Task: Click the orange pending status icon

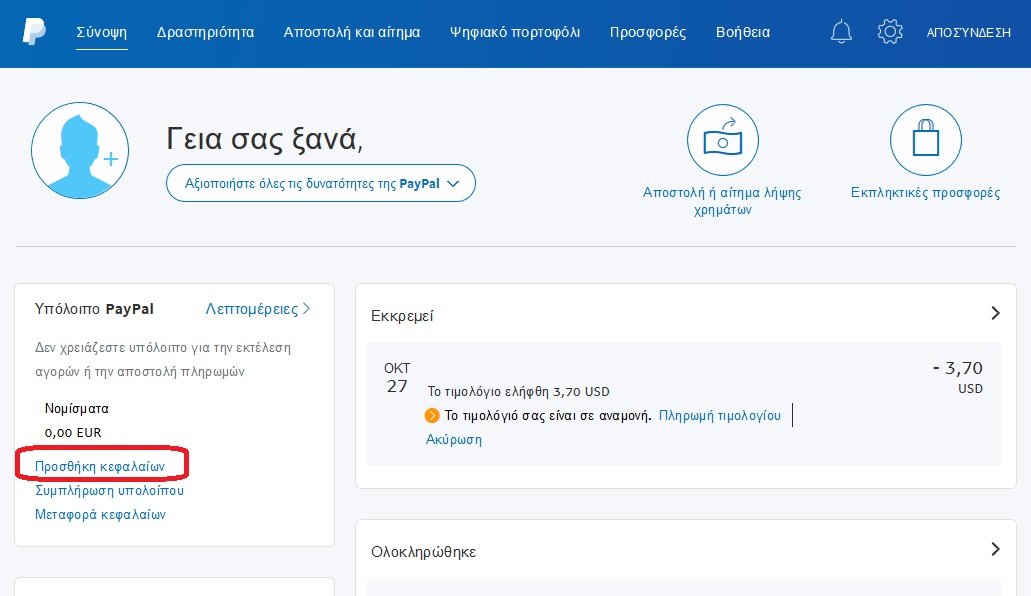Action: pyautogui.click(x=432, y=416)
